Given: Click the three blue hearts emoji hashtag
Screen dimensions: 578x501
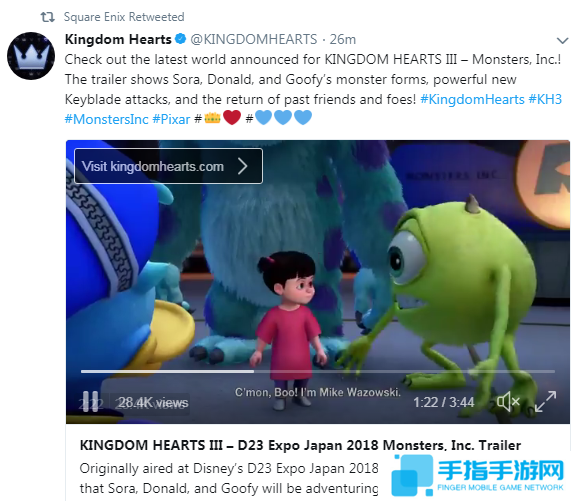Looking at the screenshot, I should [x=279, y=118].
